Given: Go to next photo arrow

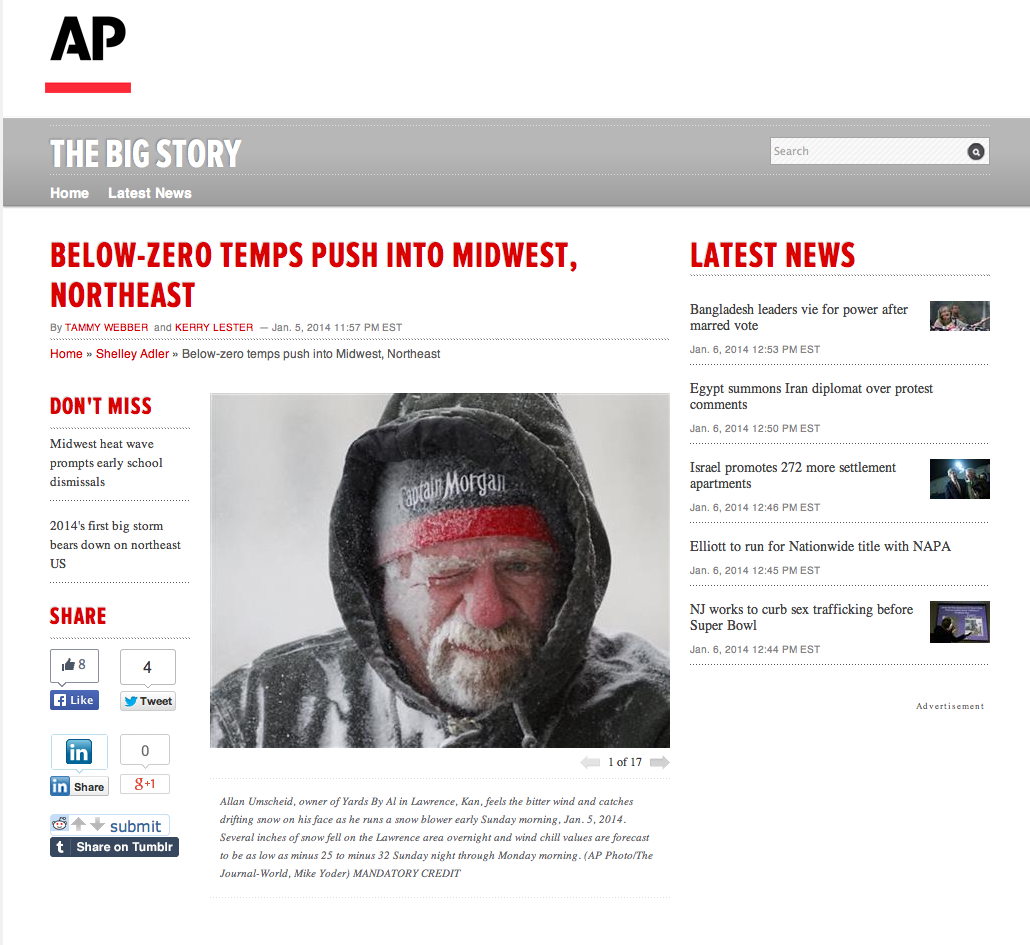Looking at the screenshot, I should click(x=660, y=762).
